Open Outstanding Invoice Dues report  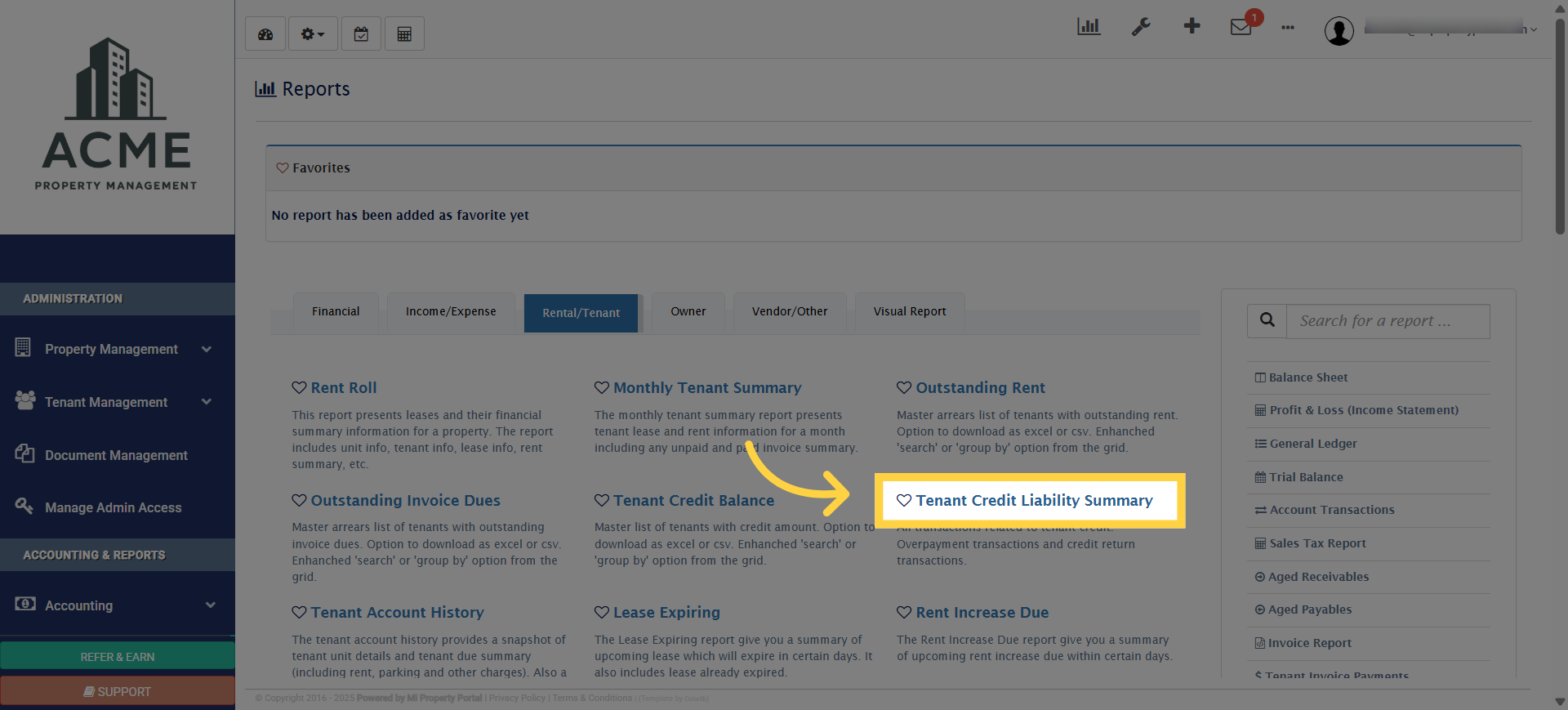coord(405,501)
